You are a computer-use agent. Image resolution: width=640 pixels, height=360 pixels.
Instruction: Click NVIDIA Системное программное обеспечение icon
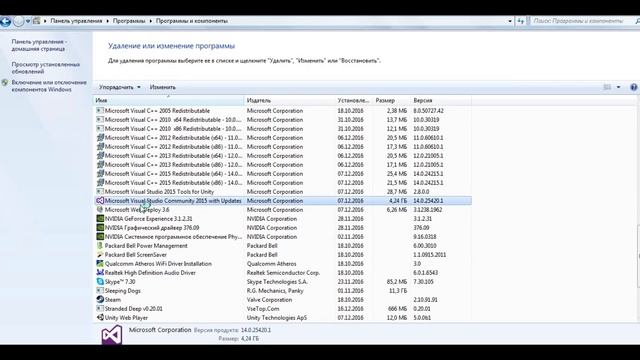pyautogui.click(x=100, y=236)
